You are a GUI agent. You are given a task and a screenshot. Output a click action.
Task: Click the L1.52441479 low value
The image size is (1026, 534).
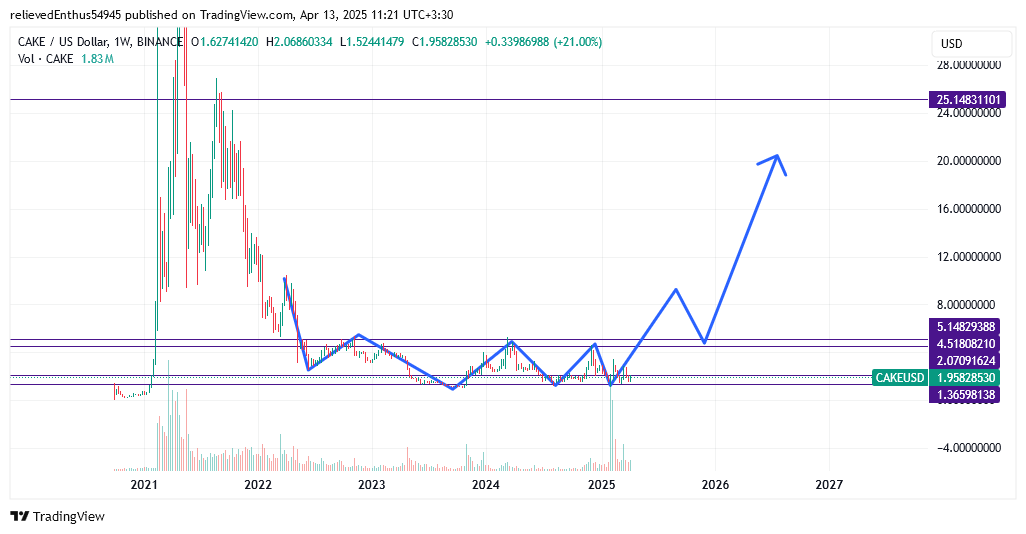(x=372, y=42)
